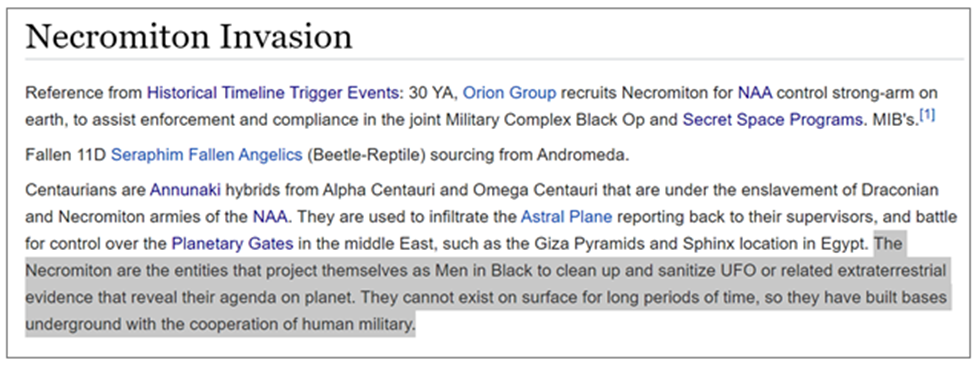Image resolution: width=977 pixels, height=366 pixels.
Task: Open the Seraphim Fallen Angelics link
Action: [x=206, y=155]
